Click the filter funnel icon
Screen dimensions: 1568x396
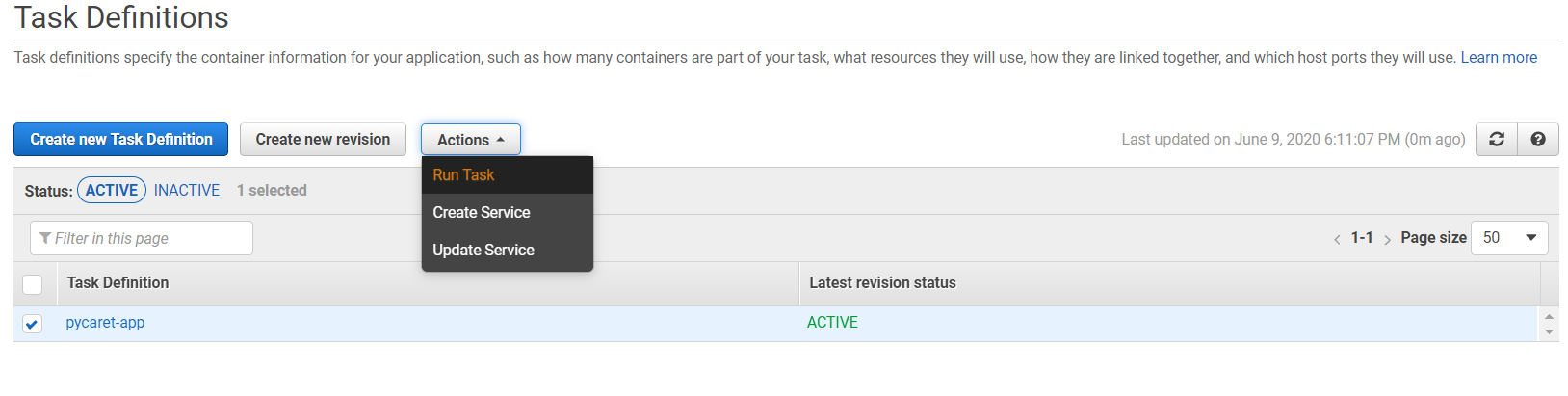[x=45, y=238]
